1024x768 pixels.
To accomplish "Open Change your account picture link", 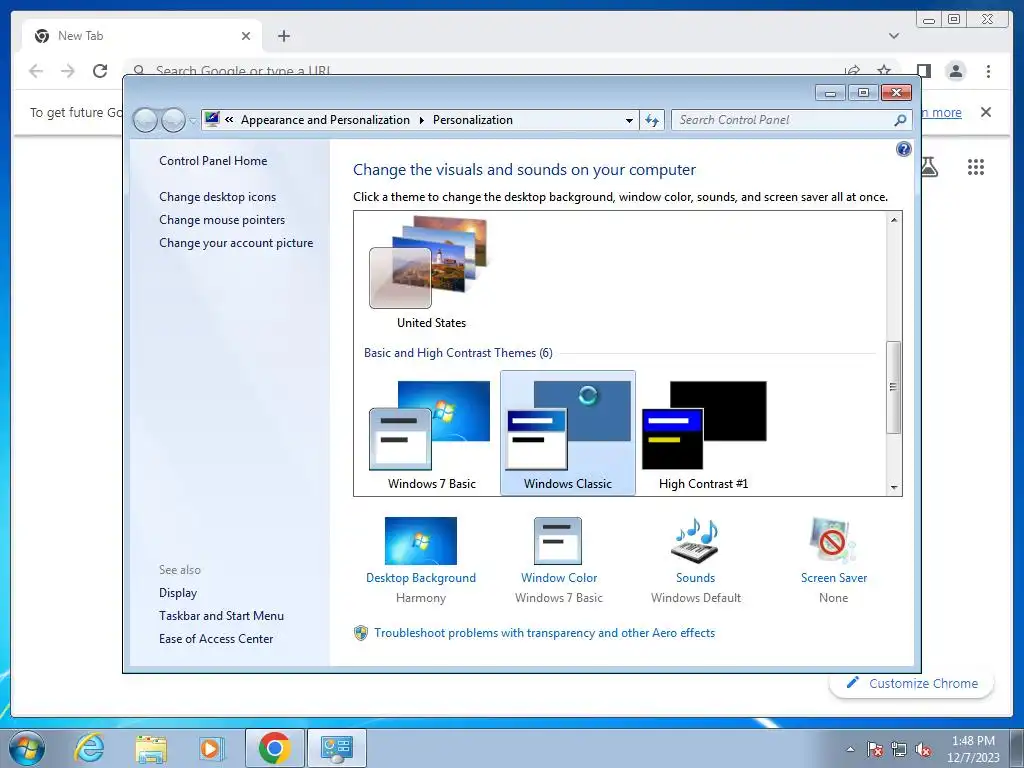I will tap(236, 243).
